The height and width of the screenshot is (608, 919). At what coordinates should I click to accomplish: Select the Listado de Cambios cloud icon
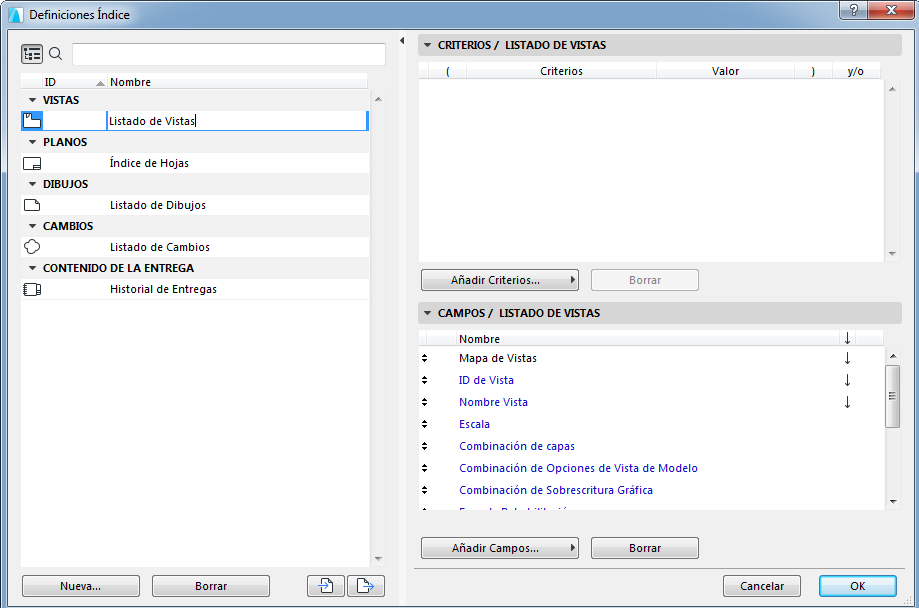tap(31, 247)
